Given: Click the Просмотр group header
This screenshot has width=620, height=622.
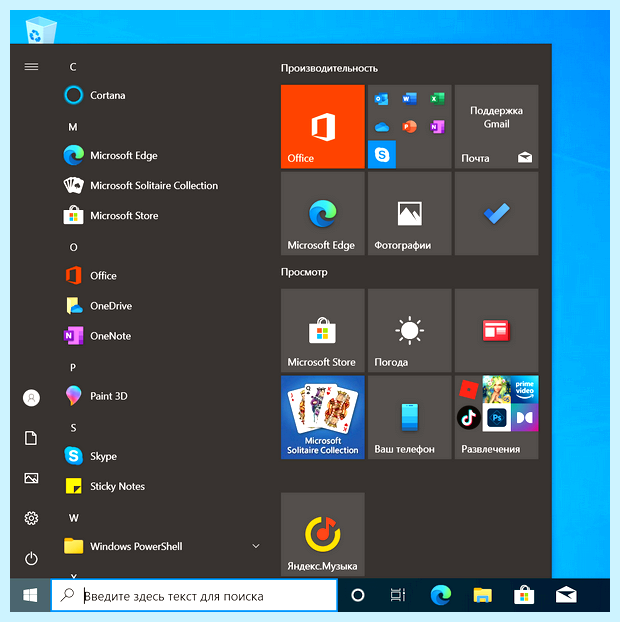Looking at the screenshot, I should (304, 272).
